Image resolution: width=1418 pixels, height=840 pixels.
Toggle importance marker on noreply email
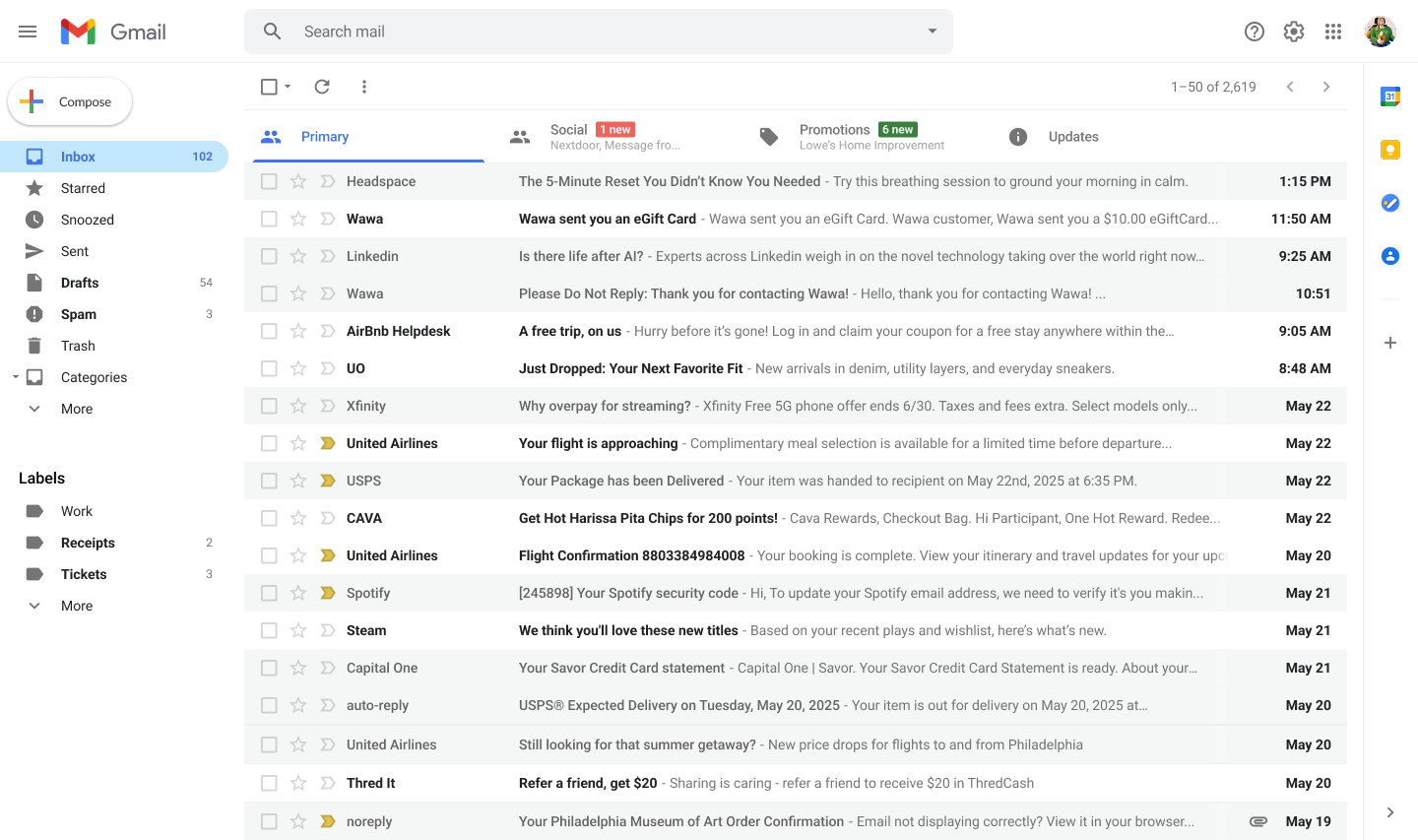(328, 821)
